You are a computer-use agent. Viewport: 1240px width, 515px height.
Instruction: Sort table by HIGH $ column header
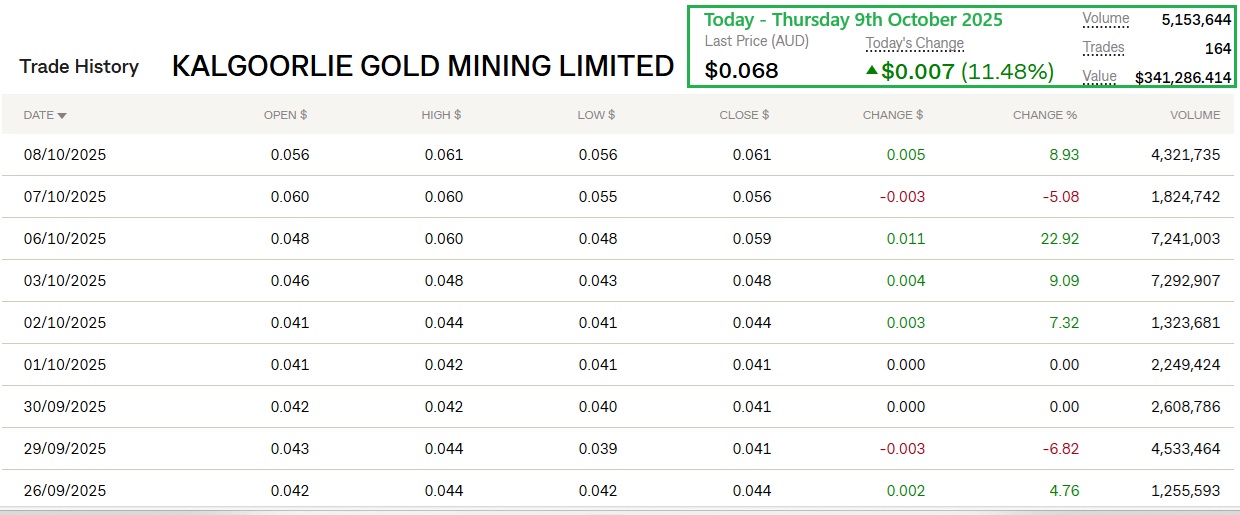(441, 115)
